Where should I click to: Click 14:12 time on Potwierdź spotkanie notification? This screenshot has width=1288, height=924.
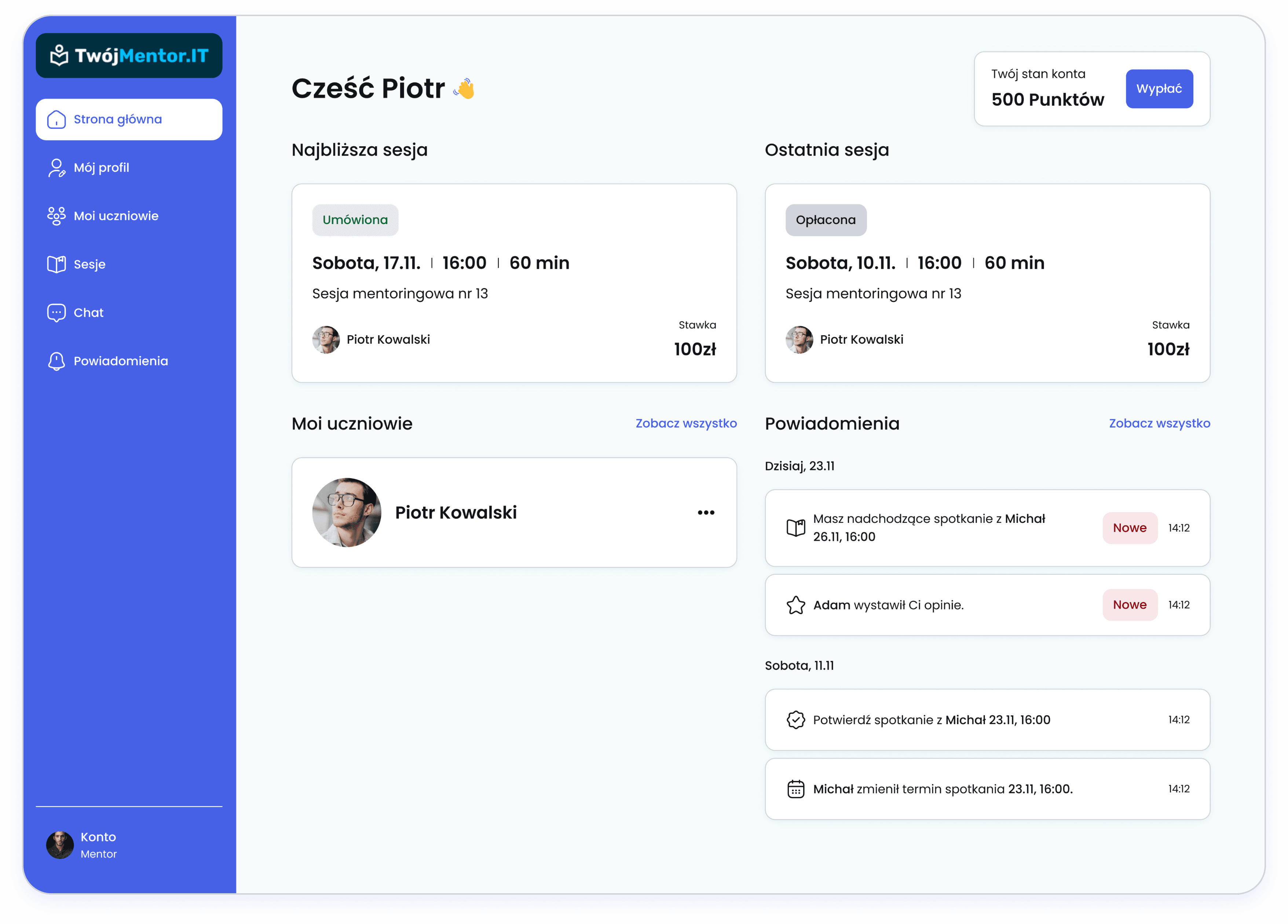(1179, 719)
